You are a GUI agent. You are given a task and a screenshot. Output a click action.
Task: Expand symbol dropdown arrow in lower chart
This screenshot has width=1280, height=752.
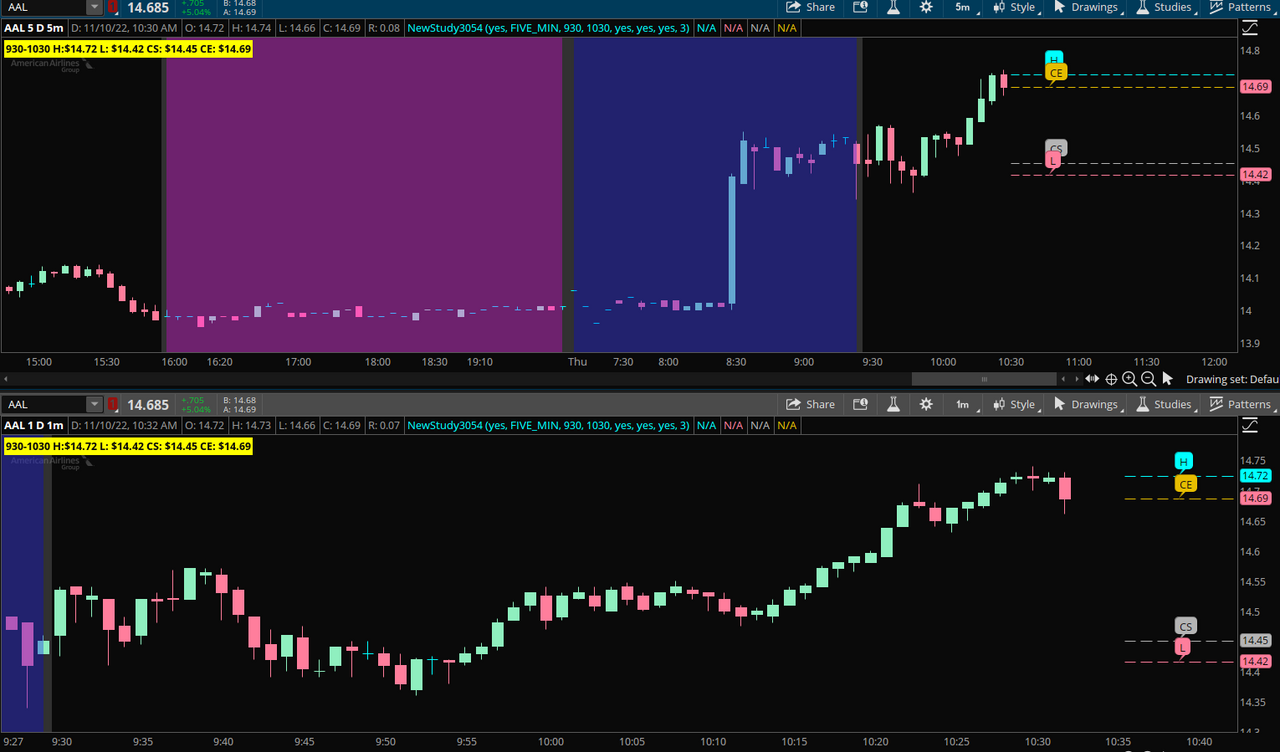[95, 404]
